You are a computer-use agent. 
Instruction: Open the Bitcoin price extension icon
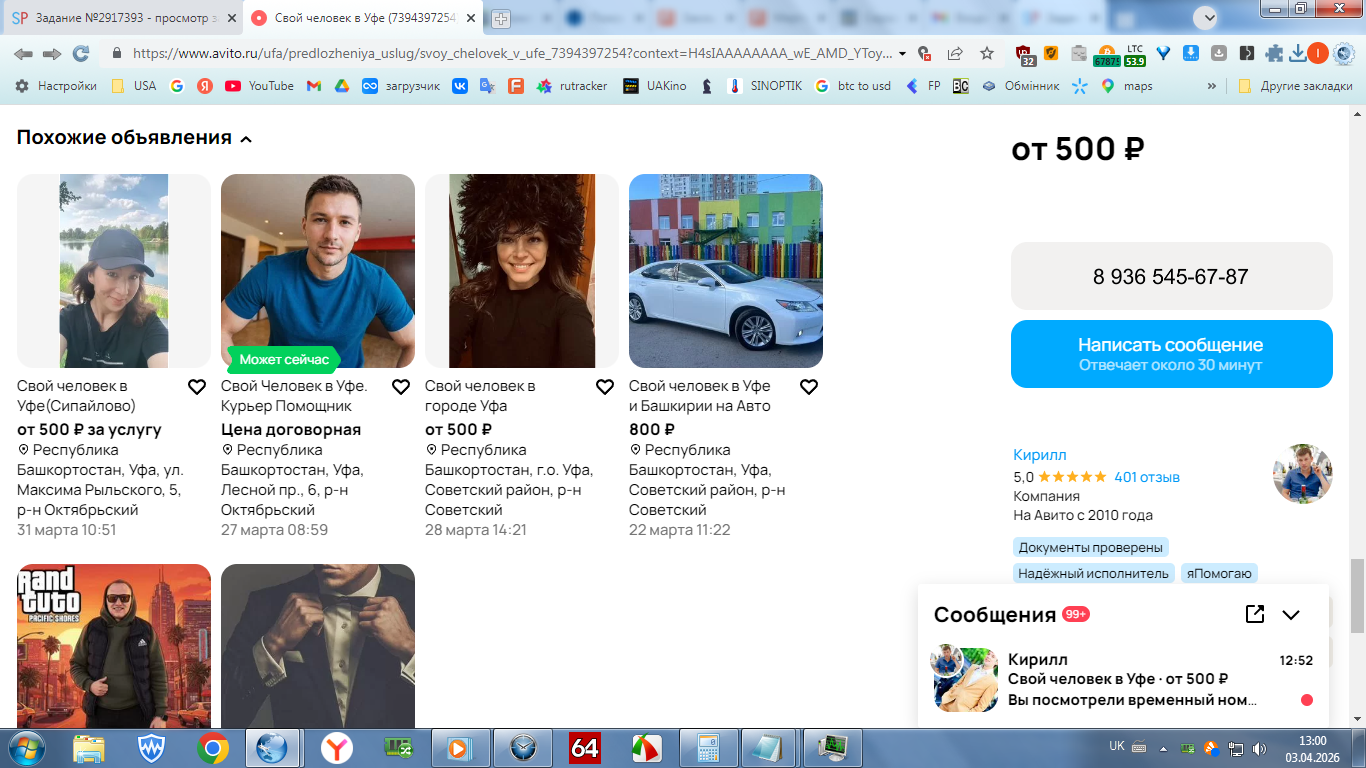pos(1106,55)
